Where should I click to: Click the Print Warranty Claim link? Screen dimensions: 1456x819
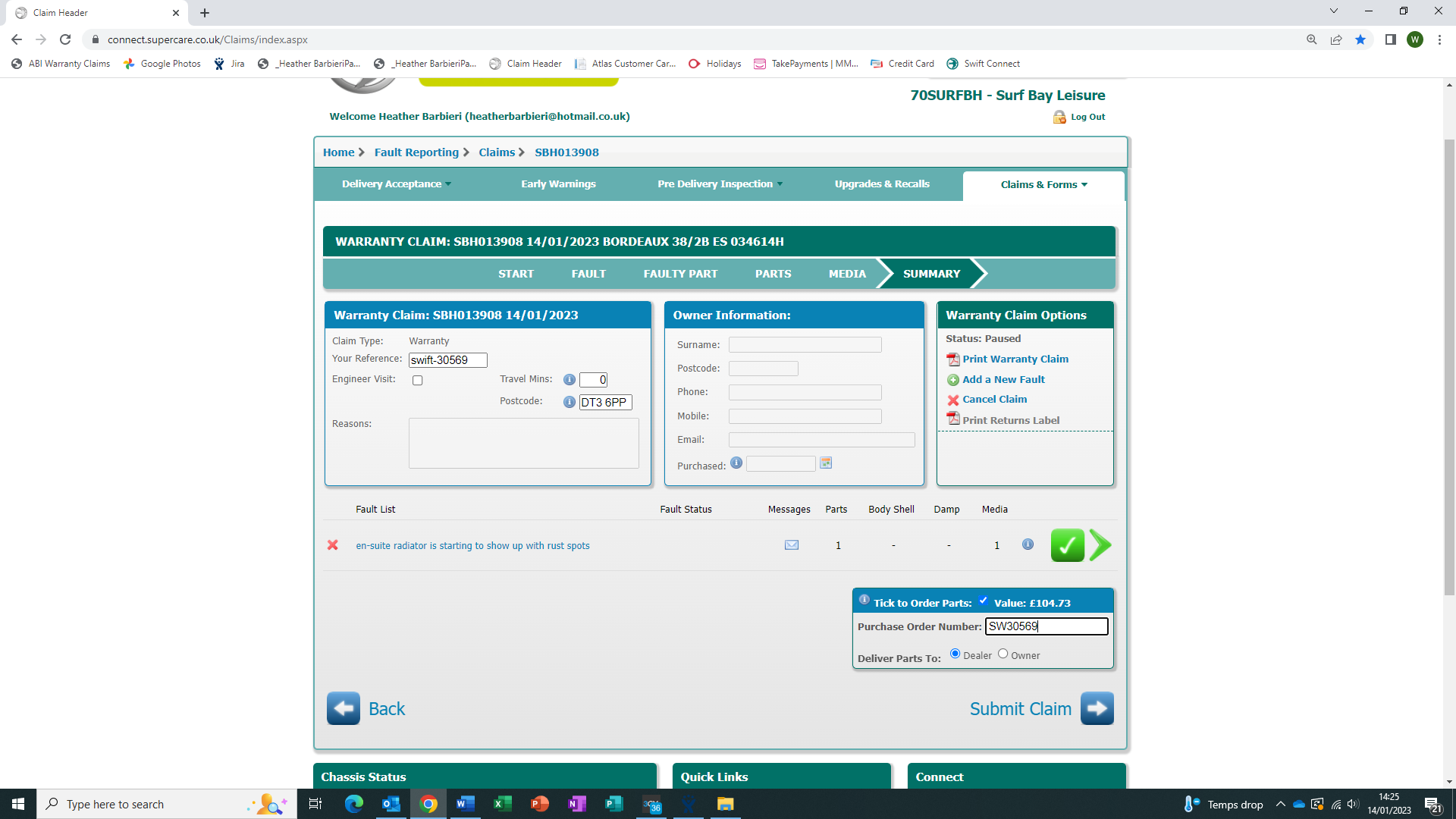pos(1015,359)
